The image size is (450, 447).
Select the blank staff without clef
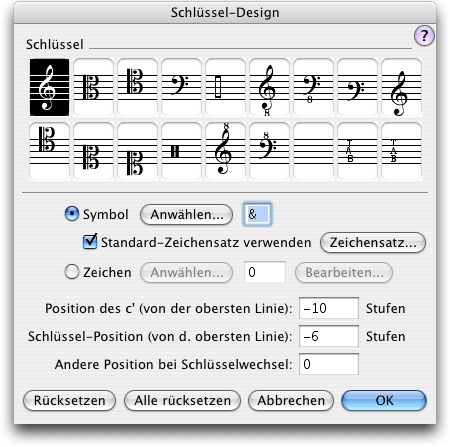pyautogui.click(x=314, y=151)
